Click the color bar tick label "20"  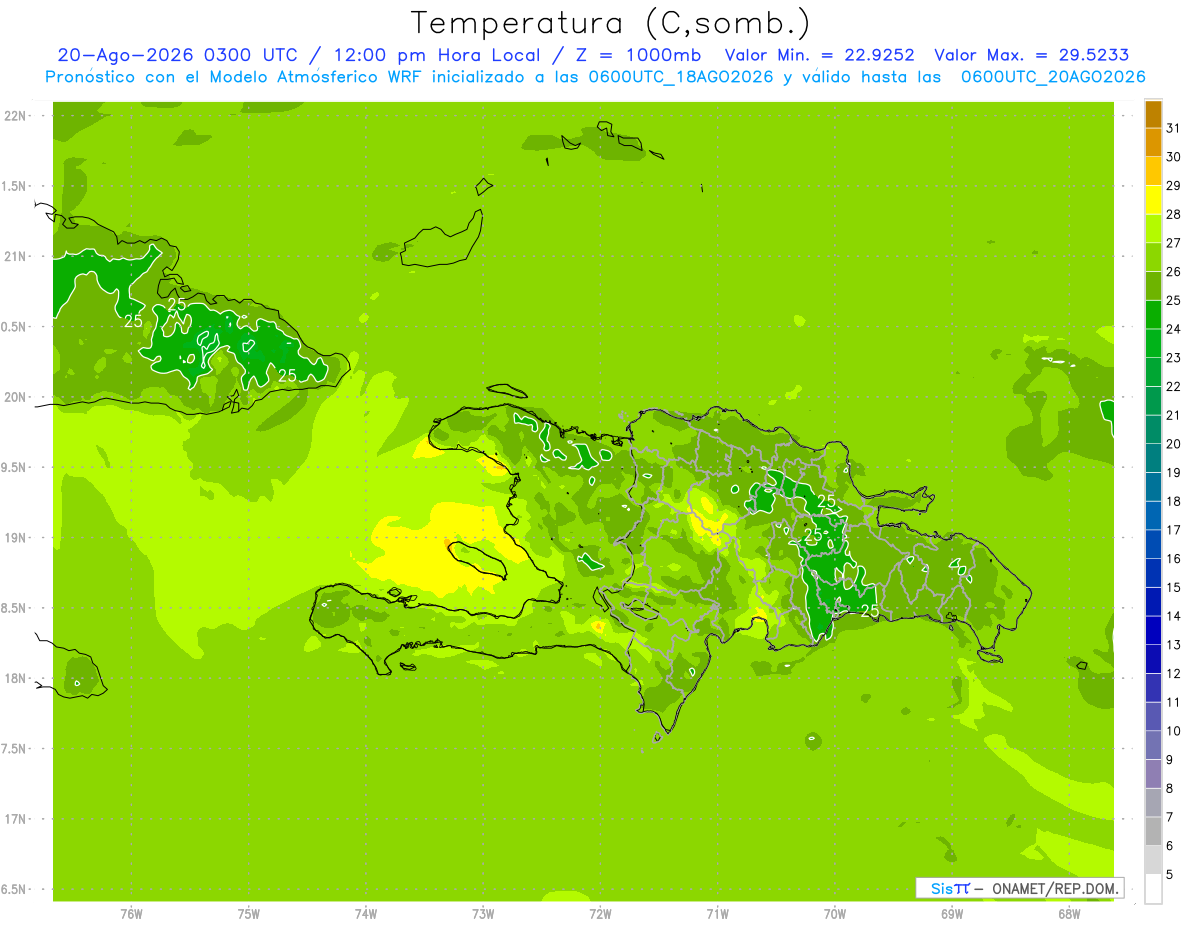[x=1173, y=443]
